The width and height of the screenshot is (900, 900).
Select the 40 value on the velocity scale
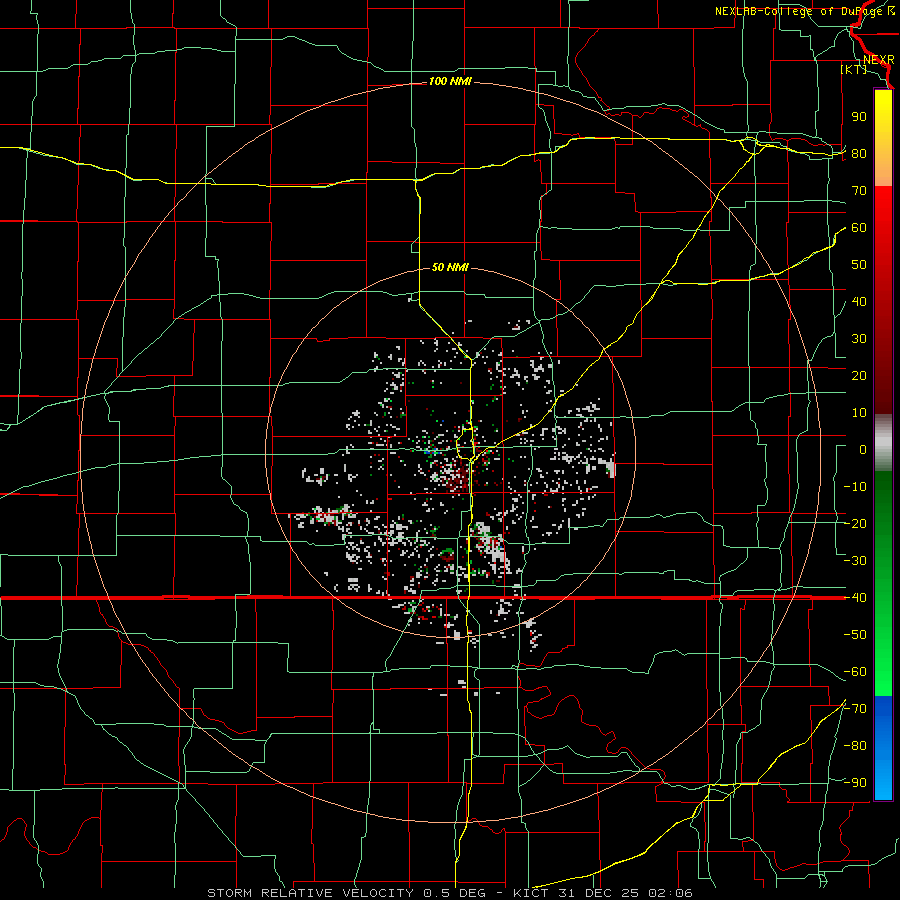tap(859, 301)
